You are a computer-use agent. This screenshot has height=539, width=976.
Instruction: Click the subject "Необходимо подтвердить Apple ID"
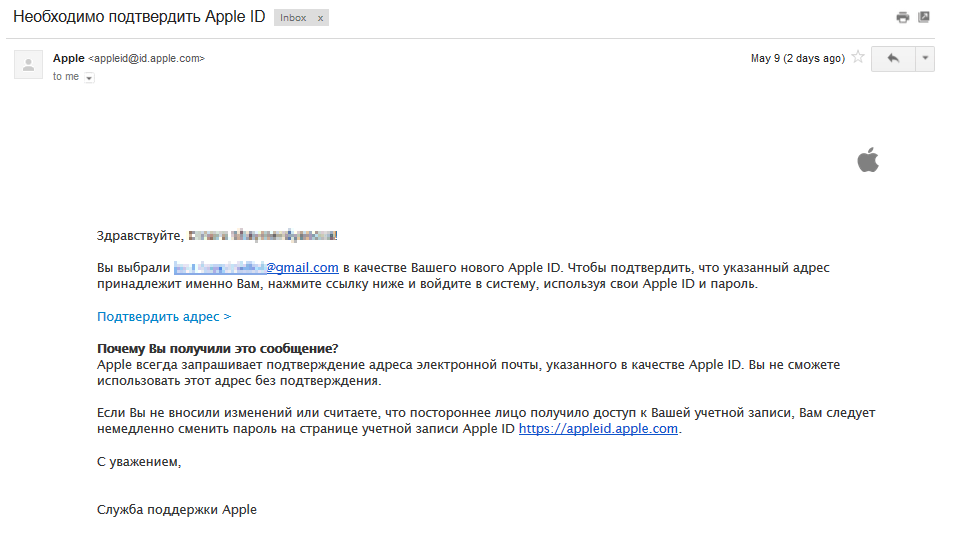pyautogui.click(x=139, y=18)
